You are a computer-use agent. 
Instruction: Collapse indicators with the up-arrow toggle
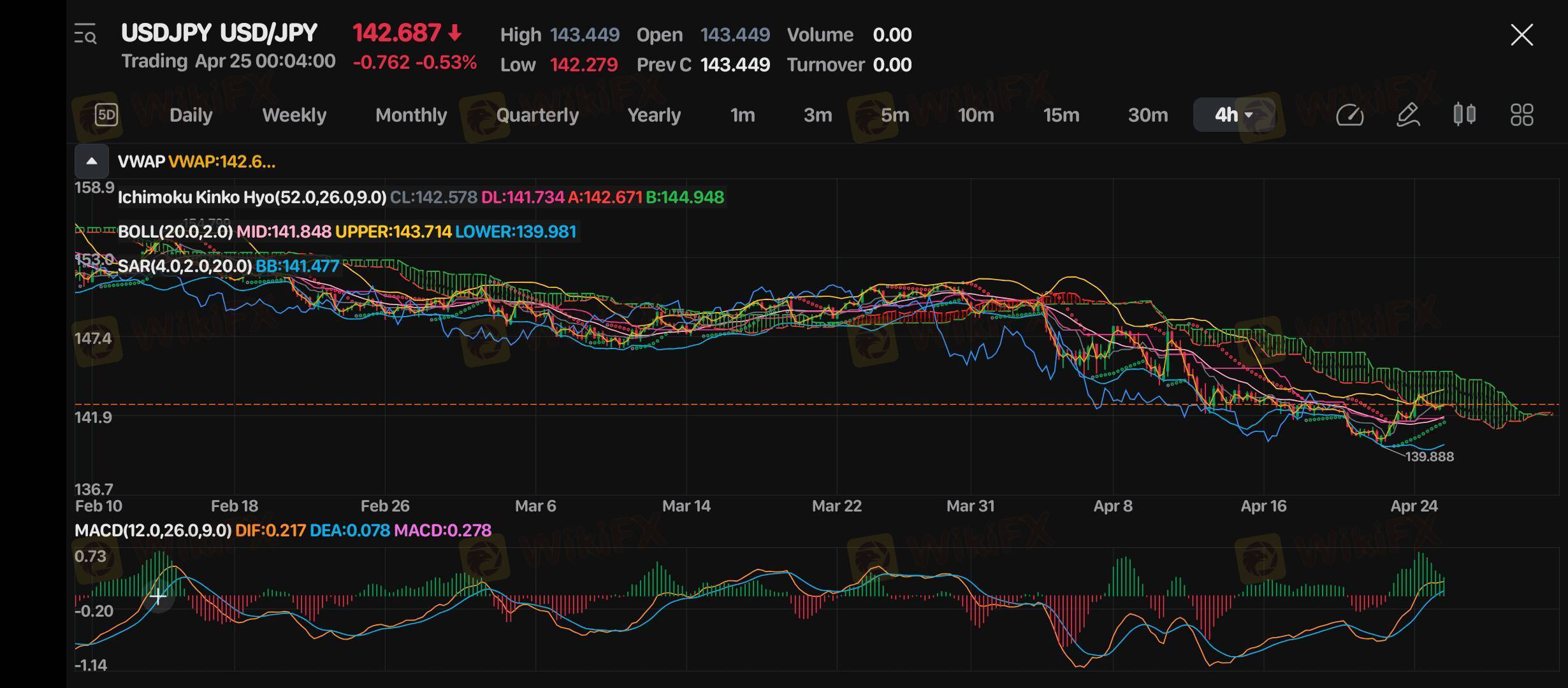(x=92, y=161)
